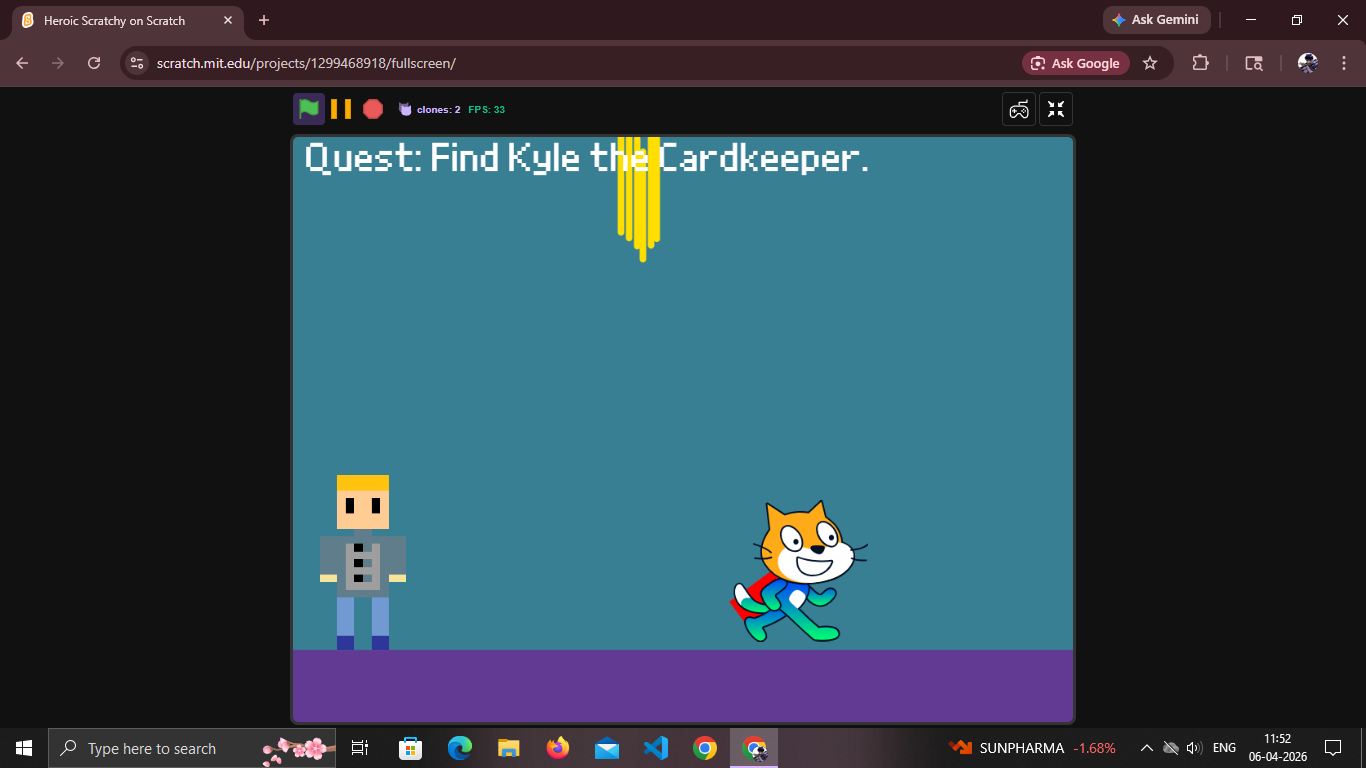The image size is (1366, 768).
Task: Open the Windows Start menu
Action: [24, 748]
